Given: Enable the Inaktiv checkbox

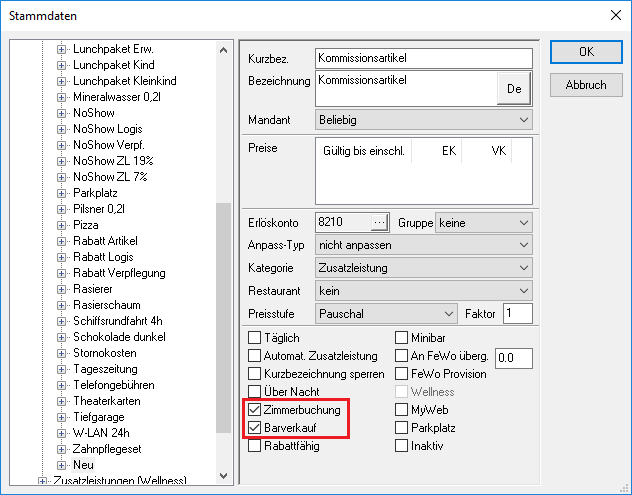Looking at the screenshot, I should pyautogui.click(x=401, y=446).
